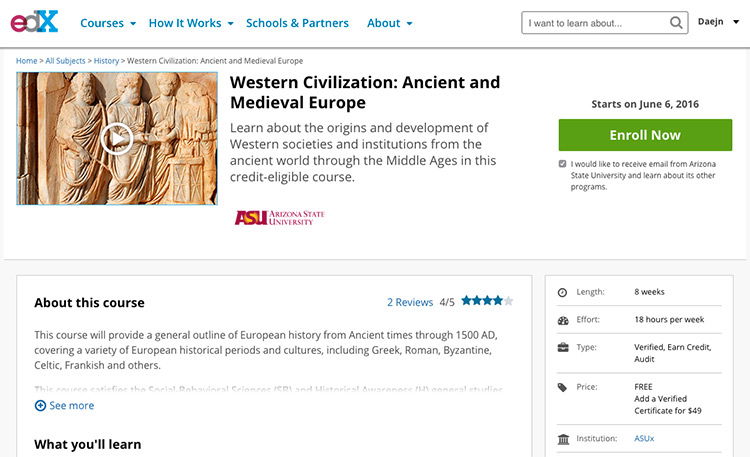Click the 'FREE' price value

tap(643, 387)
